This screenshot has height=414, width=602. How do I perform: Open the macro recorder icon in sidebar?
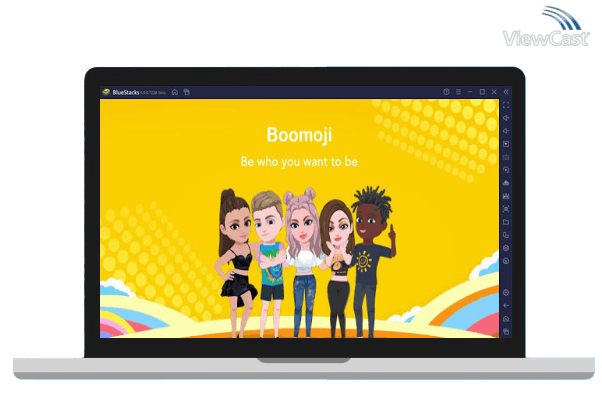tap(506, 196)
